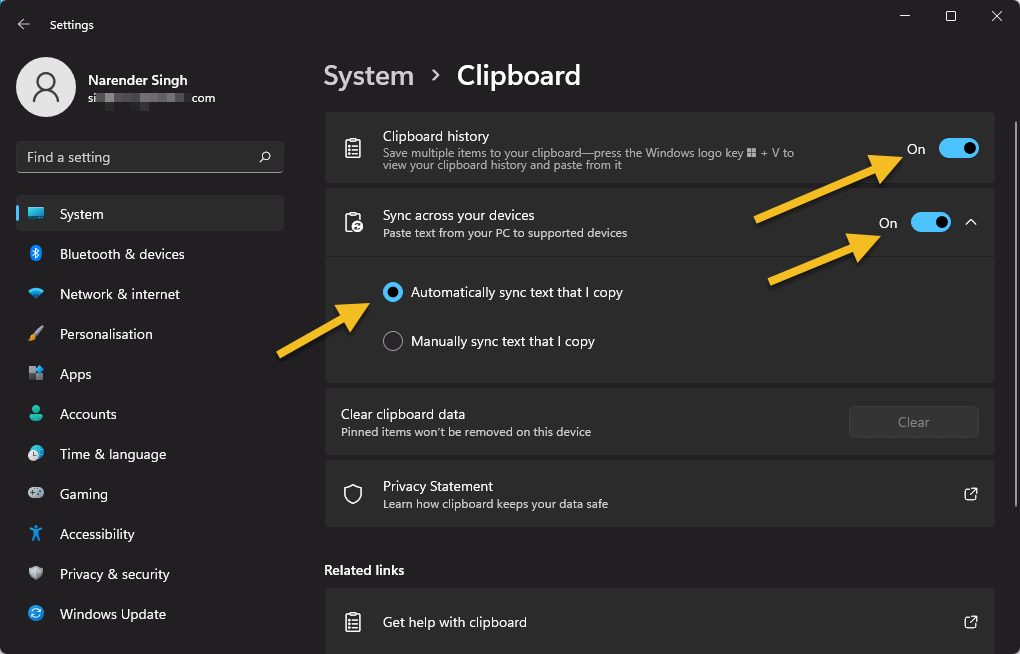Click the Settings window title text
Screen dimensions: 1020x654
[72, 25]
